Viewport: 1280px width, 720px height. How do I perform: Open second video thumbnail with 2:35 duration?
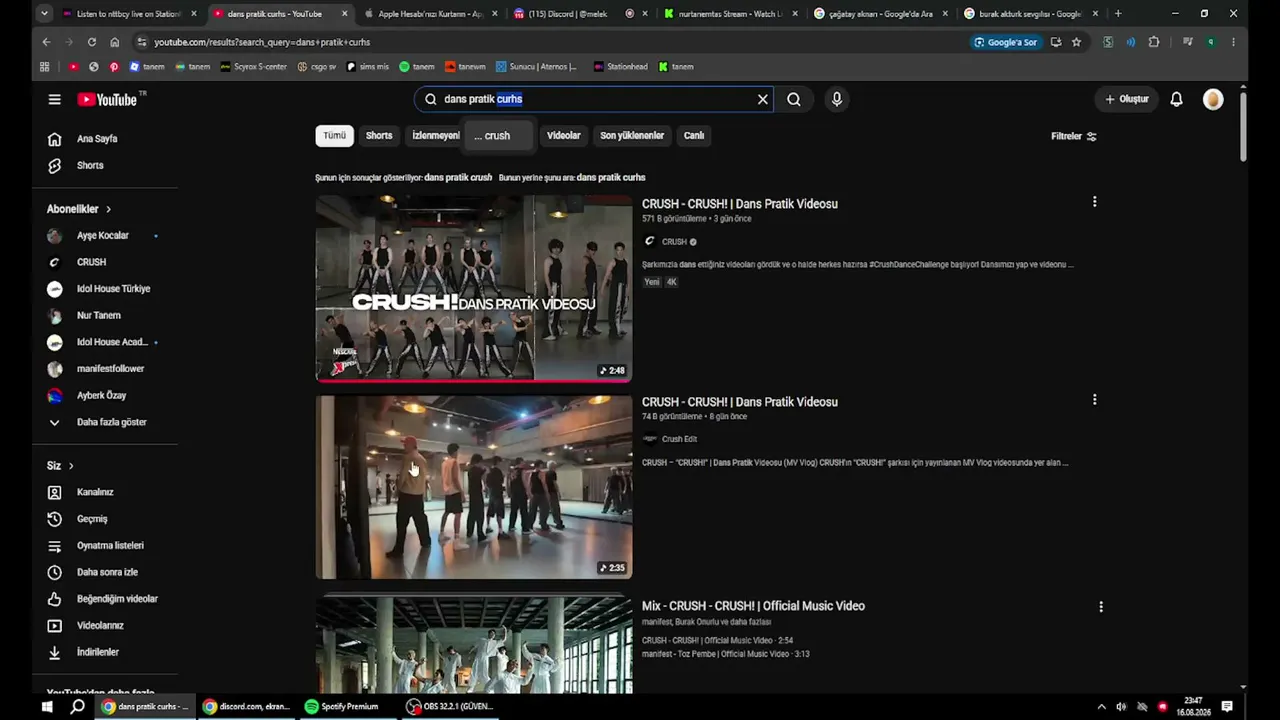click(474, 487)
